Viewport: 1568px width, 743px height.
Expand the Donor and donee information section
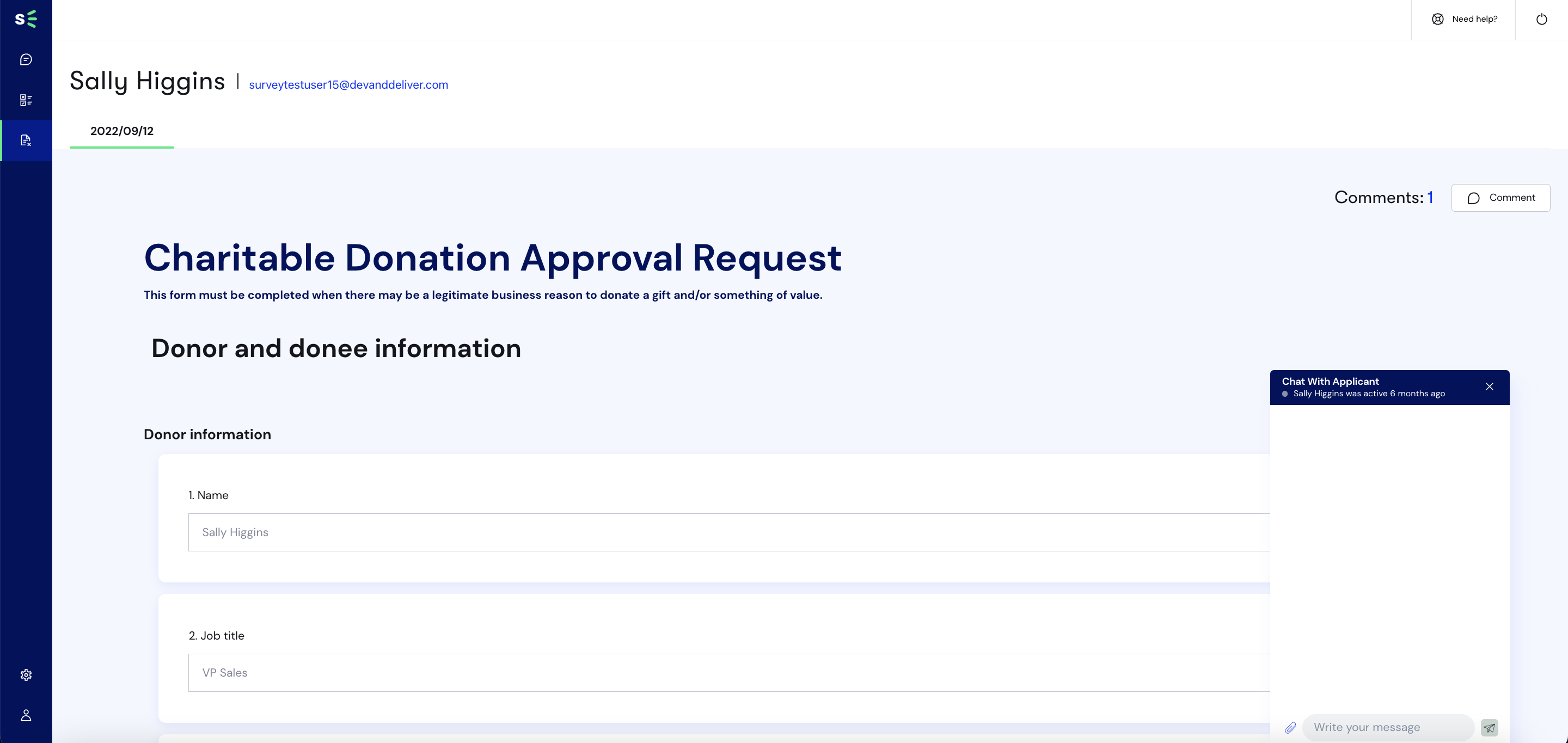click(335, 348)
